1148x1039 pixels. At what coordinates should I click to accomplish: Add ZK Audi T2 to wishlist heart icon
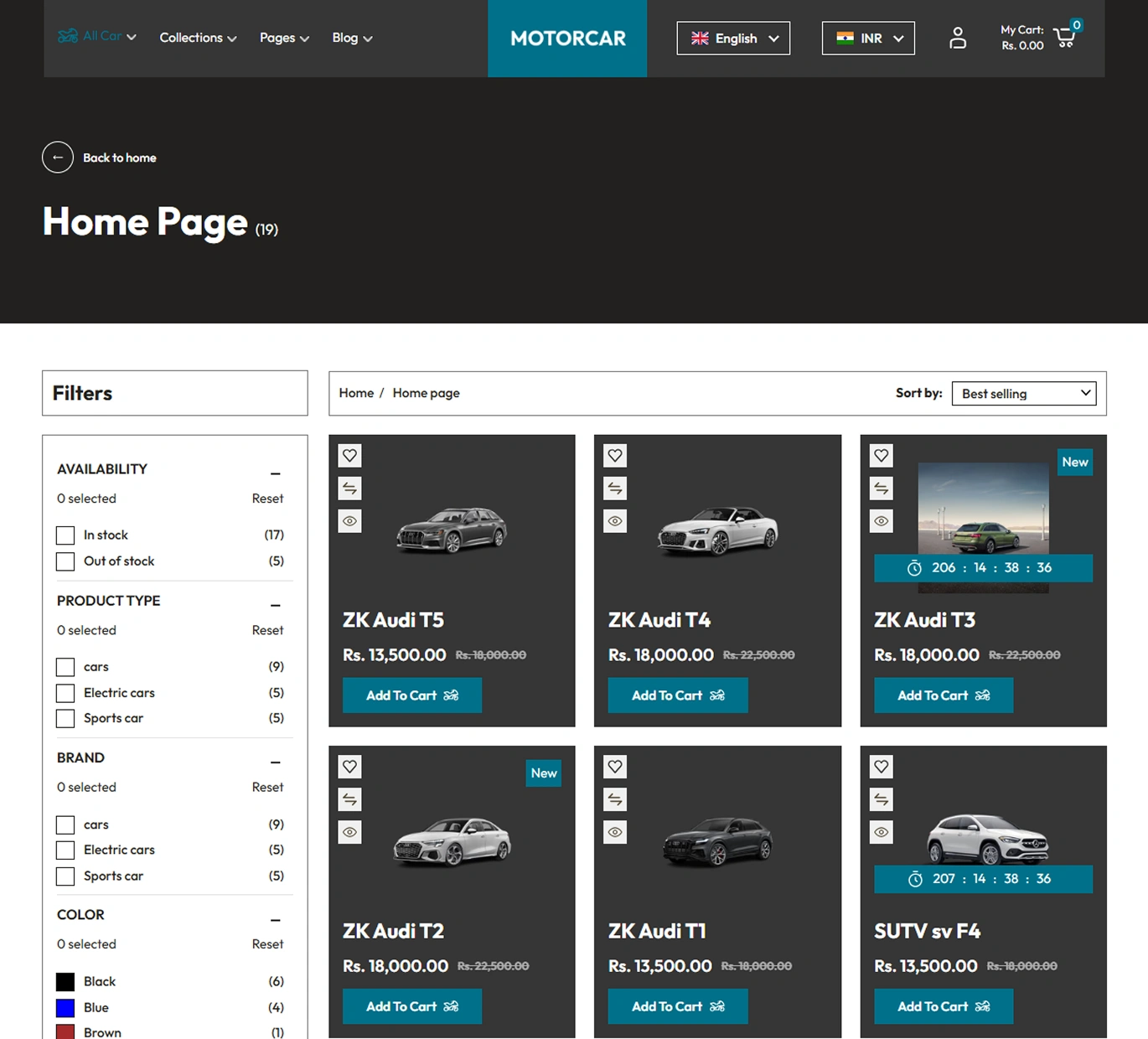(x=350, y=767)
